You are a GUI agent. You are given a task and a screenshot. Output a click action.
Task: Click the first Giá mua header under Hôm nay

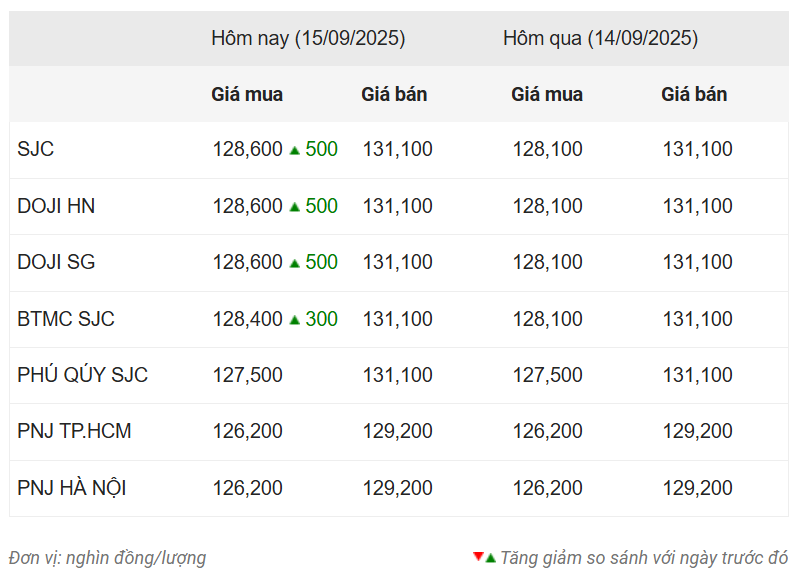tap(247, 94)
